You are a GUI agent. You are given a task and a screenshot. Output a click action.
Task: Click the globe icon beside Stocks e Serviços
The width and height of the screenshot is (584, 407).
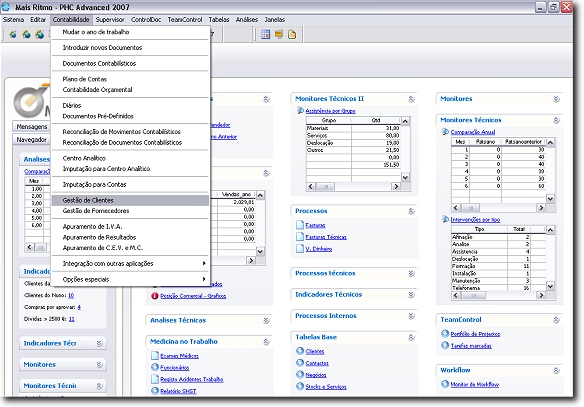[x=300, y=386]
